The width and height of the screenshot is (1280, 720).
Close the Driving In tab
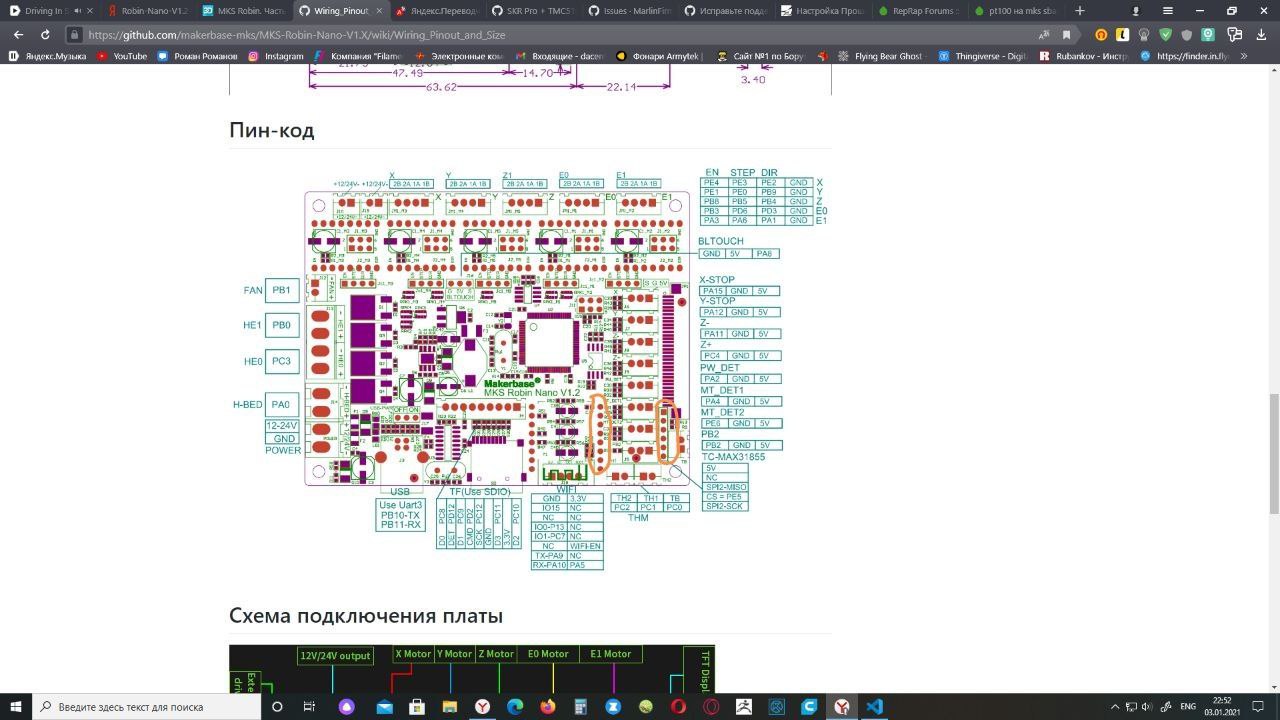(x=90, y=11)
